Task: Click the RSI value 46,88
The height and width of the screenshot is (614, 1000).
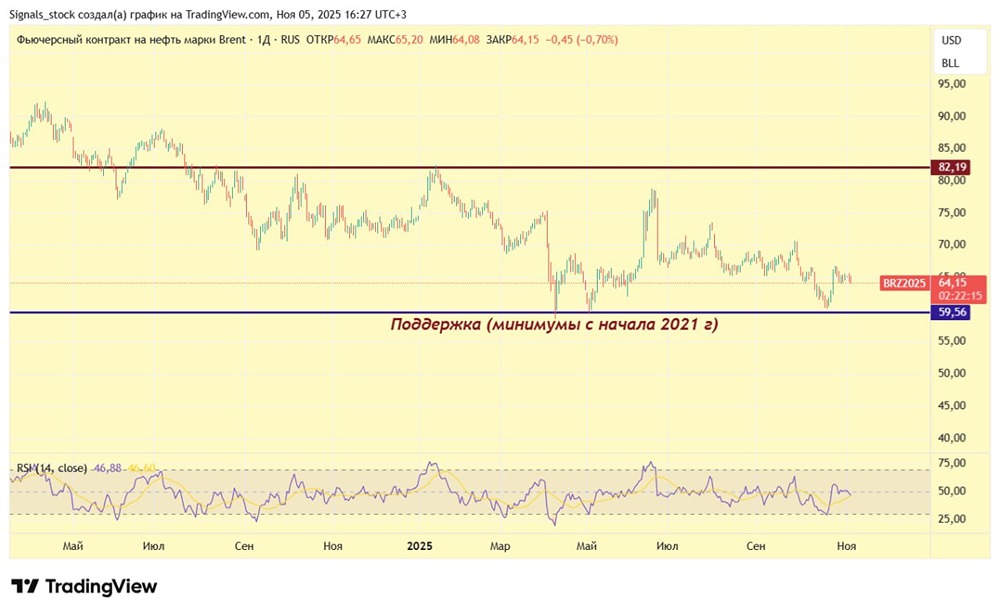Action: [x=108, y=468]
